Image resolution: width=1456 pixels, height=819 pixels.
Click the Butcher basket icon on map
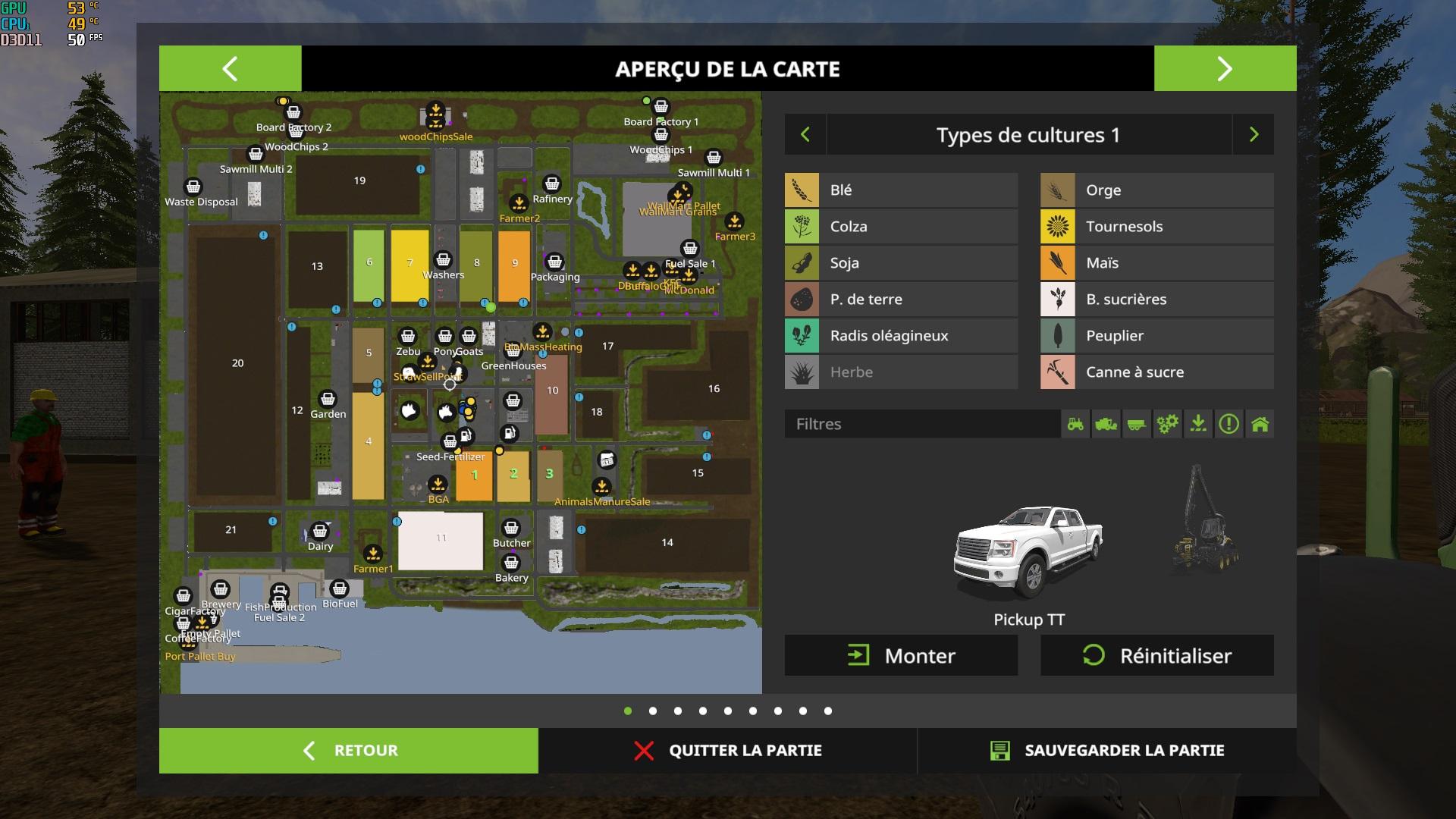click(511, 528)
